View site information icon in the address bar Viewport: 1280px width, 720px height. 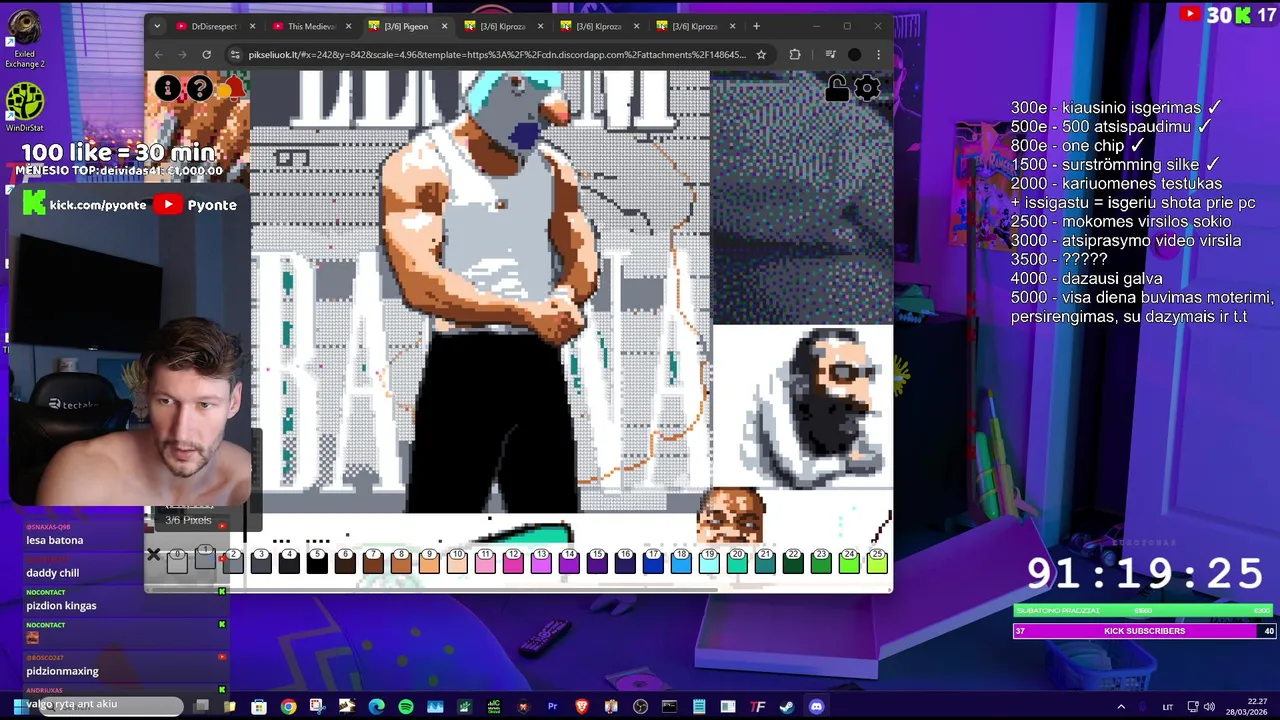pyautogui.click(x=235, y=55)
